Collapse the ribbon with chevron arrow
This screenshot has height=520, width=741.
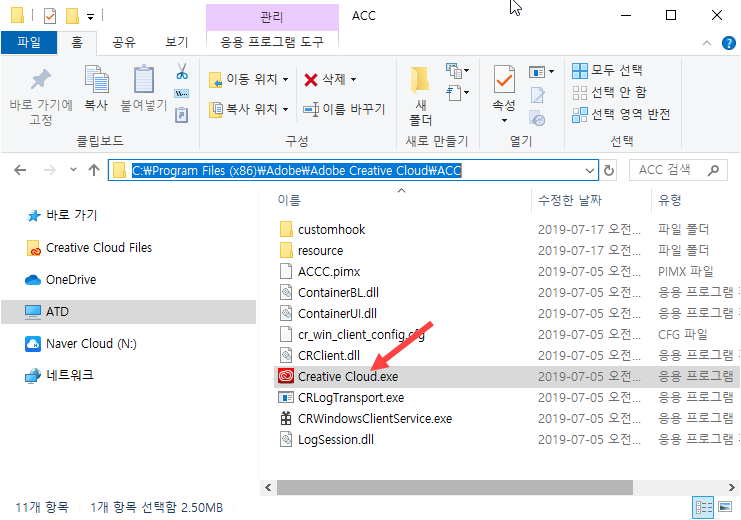tap(707, 43)
